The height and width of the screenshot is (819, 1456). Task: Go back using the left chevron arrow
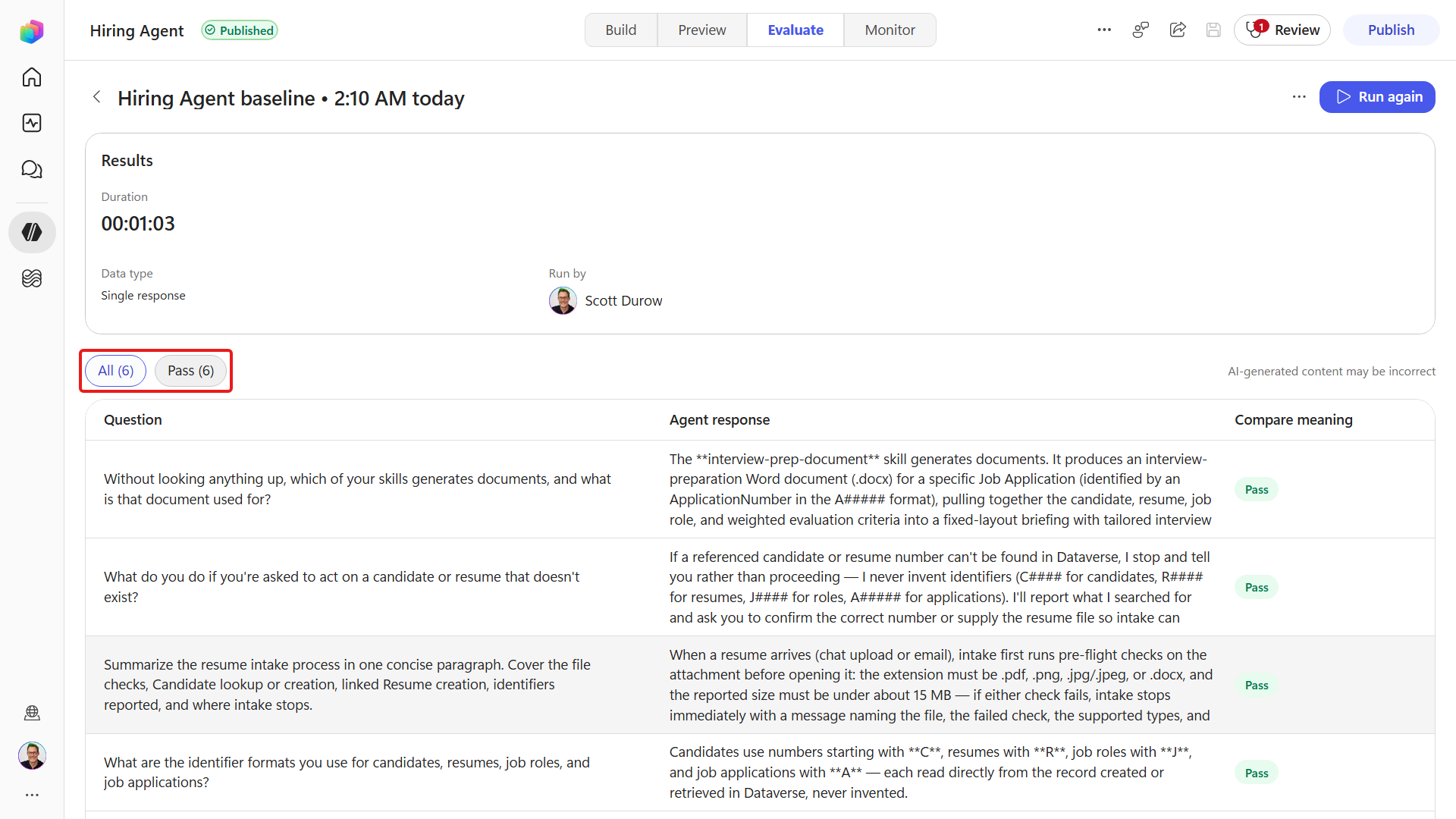(x=96, y=97)
